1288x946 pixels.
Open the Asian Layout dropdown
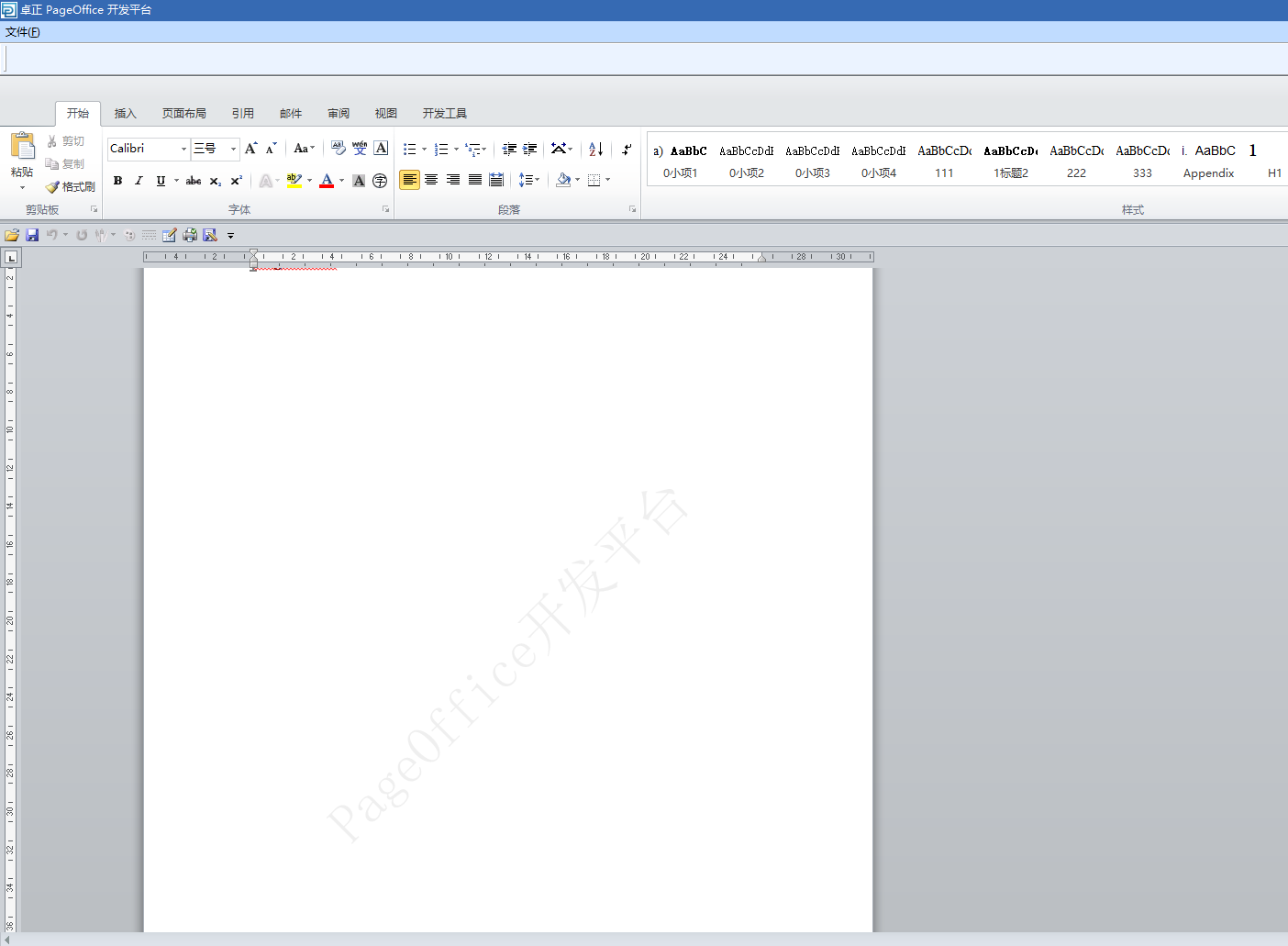click(x=562, y=149)
